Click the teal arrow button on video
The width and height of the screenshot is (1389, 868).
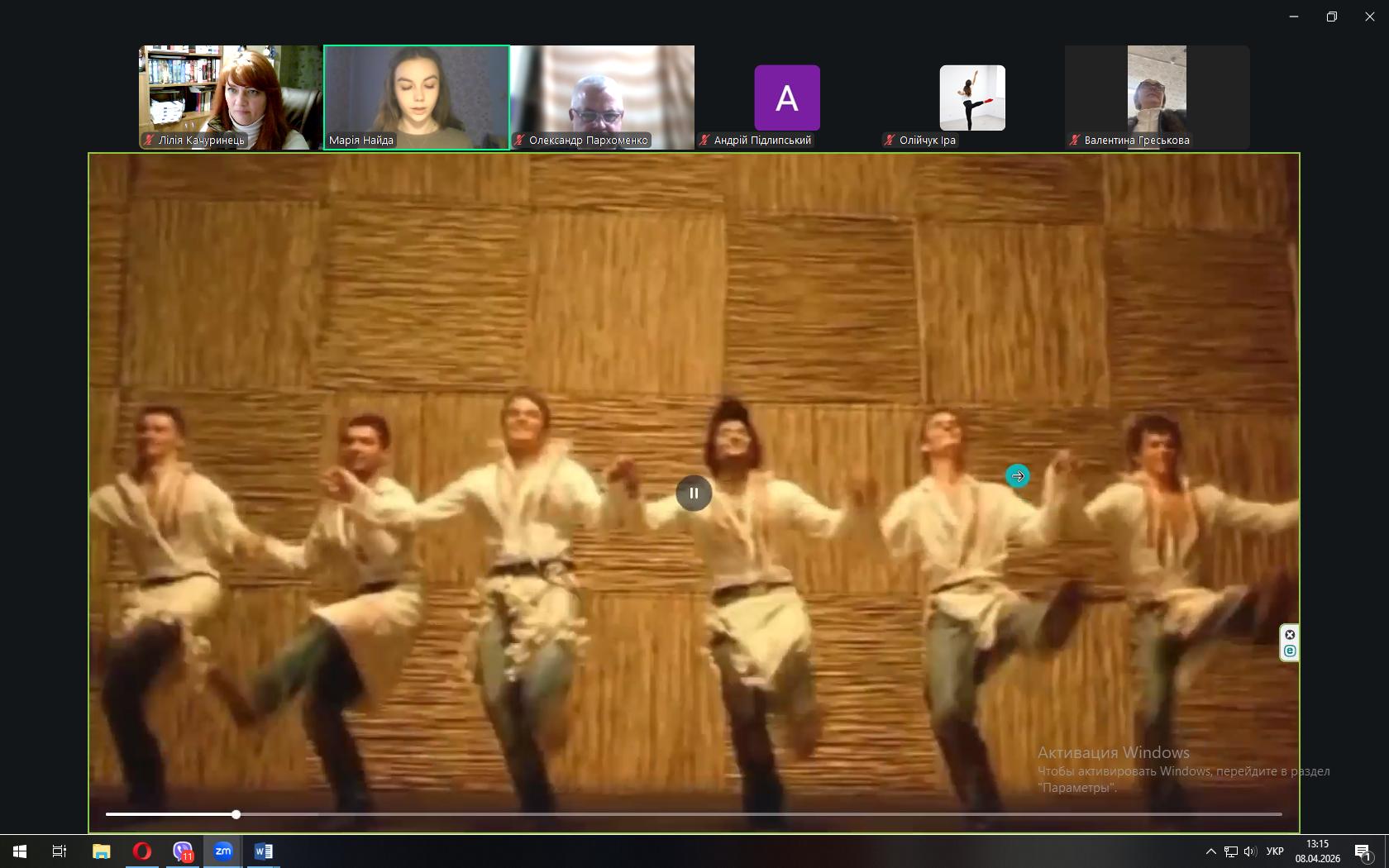(x=1018, y=476)
